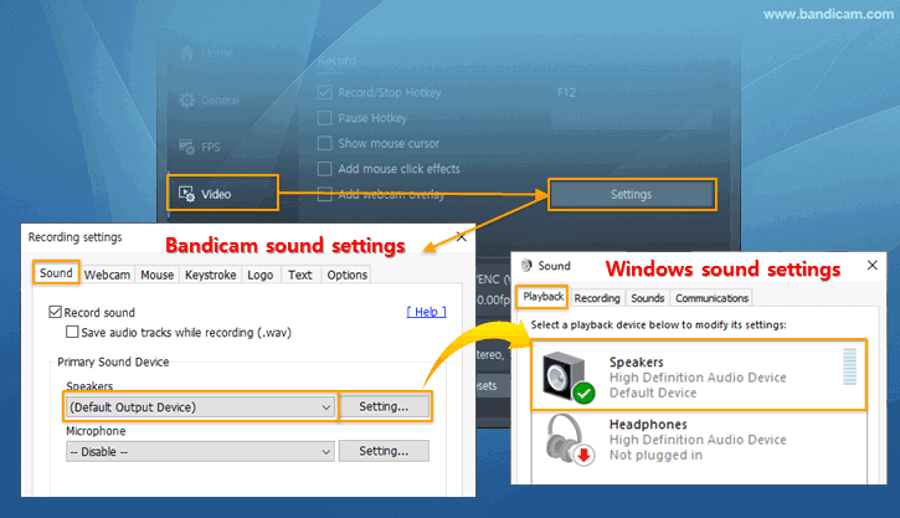The height and width of the screenshot is (518, 900).
Task: Uncheck the Record sound checkbox
Action: coord(55,312)
